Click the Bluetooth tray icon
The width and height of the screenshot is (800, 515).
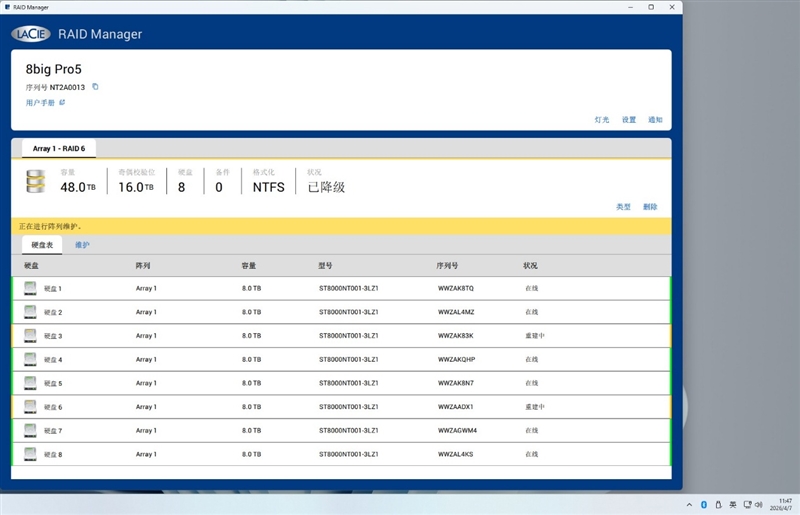coord(704,505)
